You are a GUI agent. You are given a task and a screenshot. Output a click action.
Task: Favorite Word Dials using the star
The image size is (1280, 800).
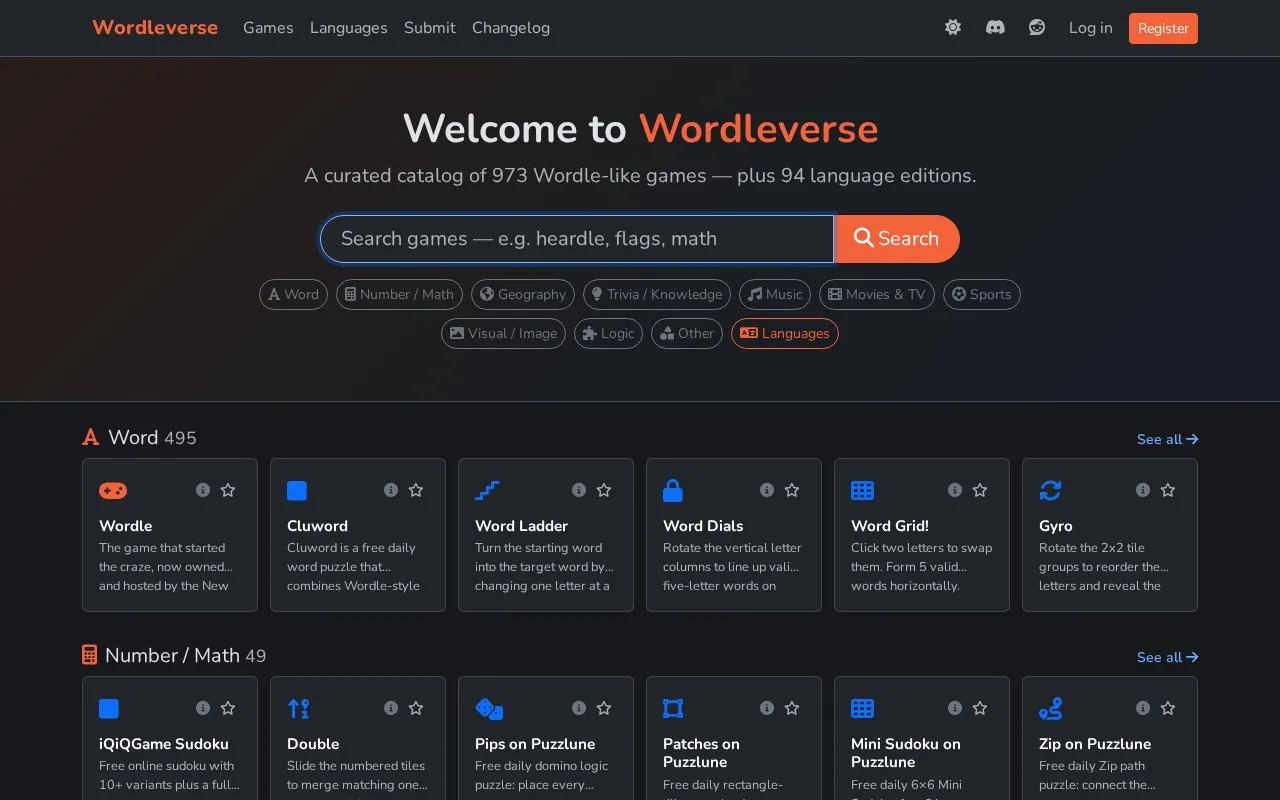(x=792, y=490)
